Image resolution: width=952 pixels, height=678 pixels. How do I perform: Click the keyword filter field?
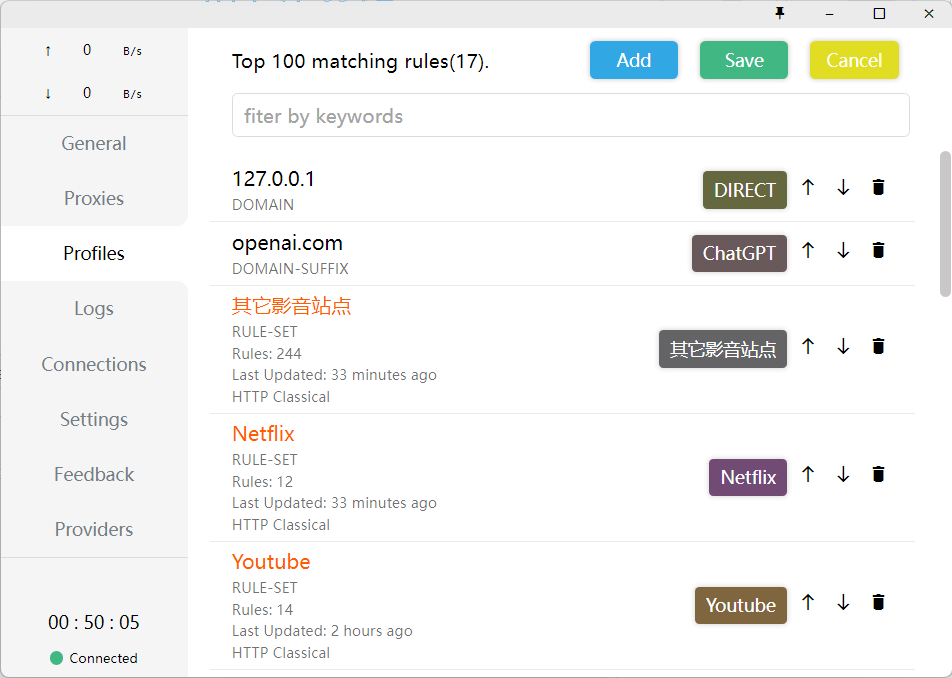pyautogui.click(x=570, y=115)
